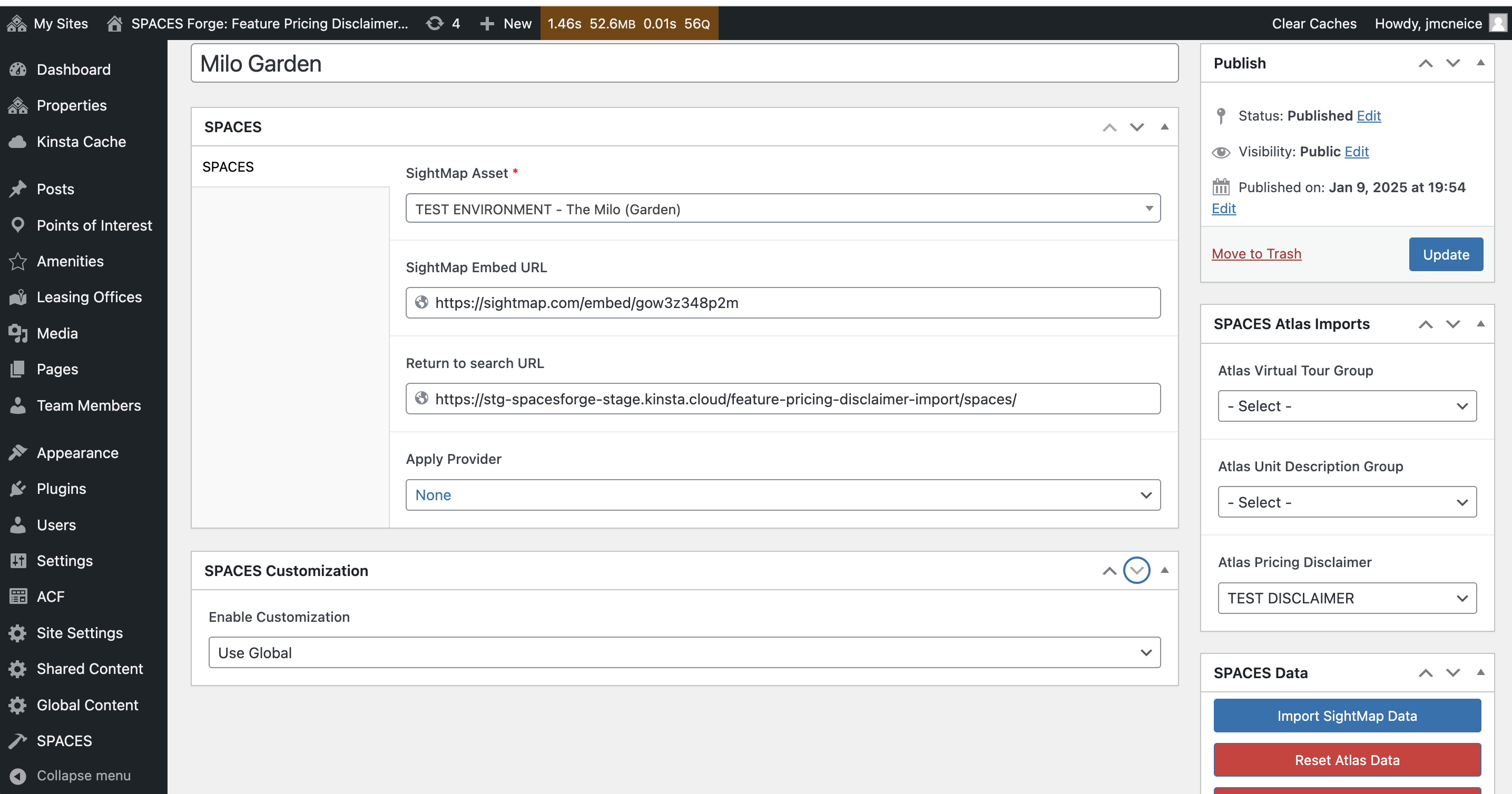Open the updates refresh icon showing 4

434,24
